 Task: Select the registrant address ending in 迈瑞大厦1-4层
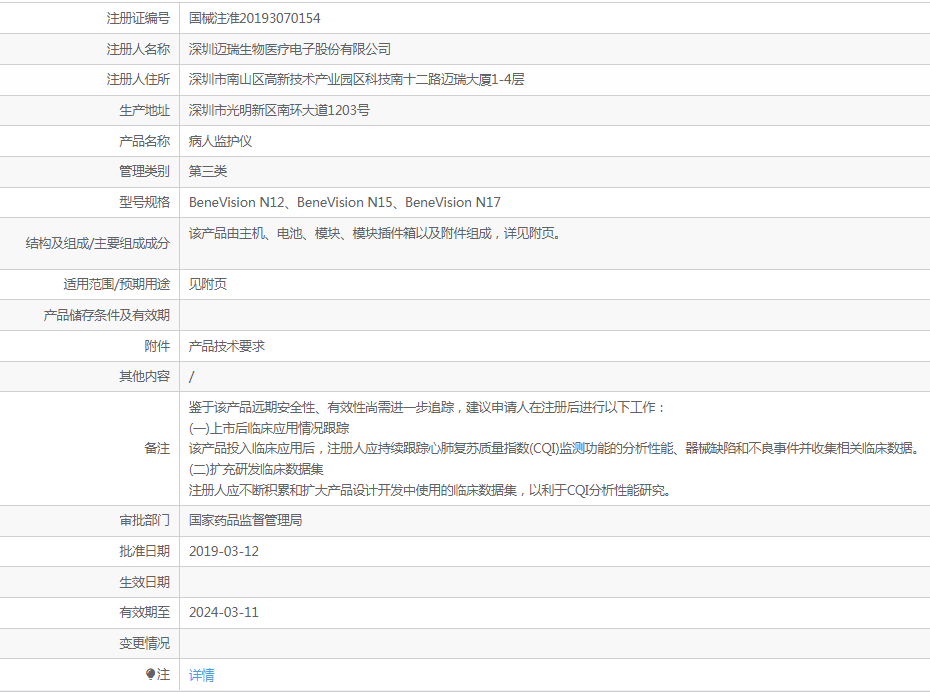pos(356,80)
